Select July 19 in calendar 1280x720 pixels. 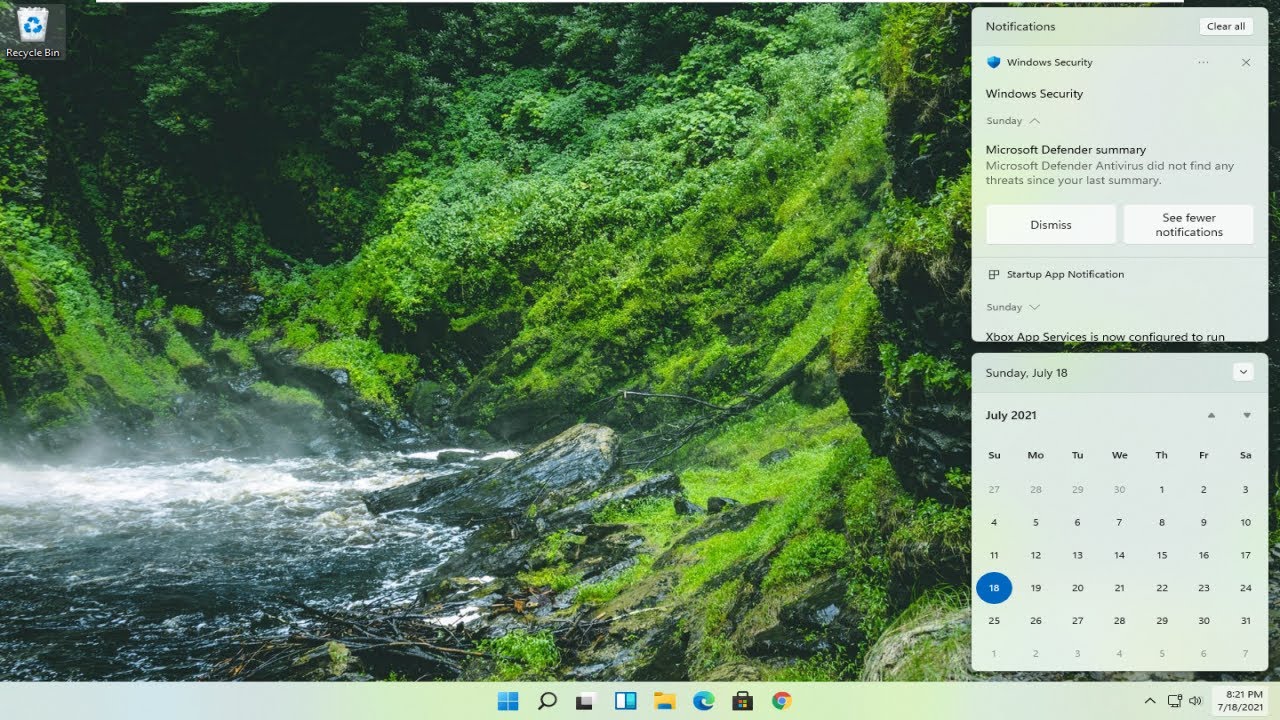point(1036,588)
